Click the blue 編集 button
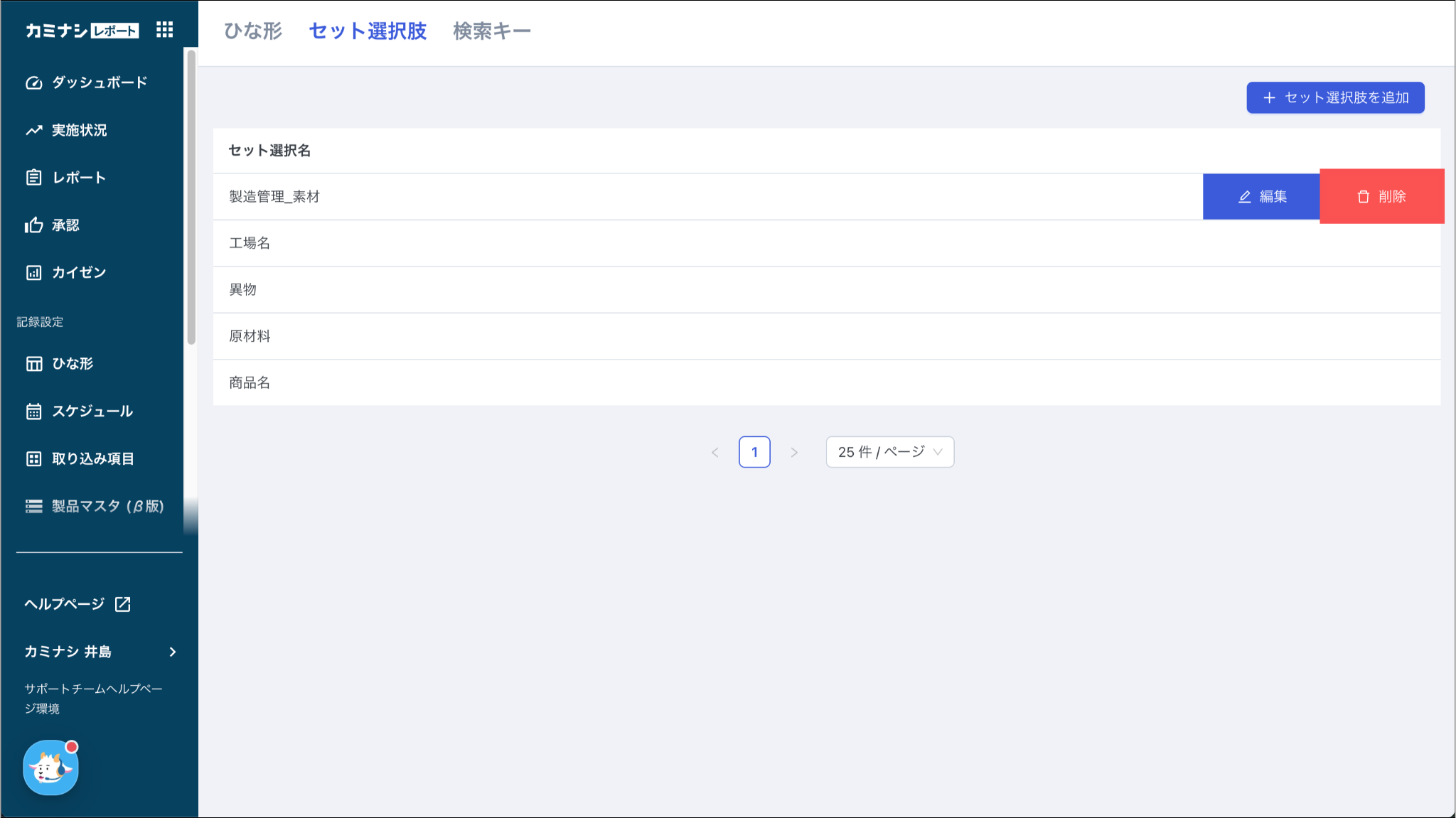This screenshot has width=1456, height=818. coord(1261,196)
